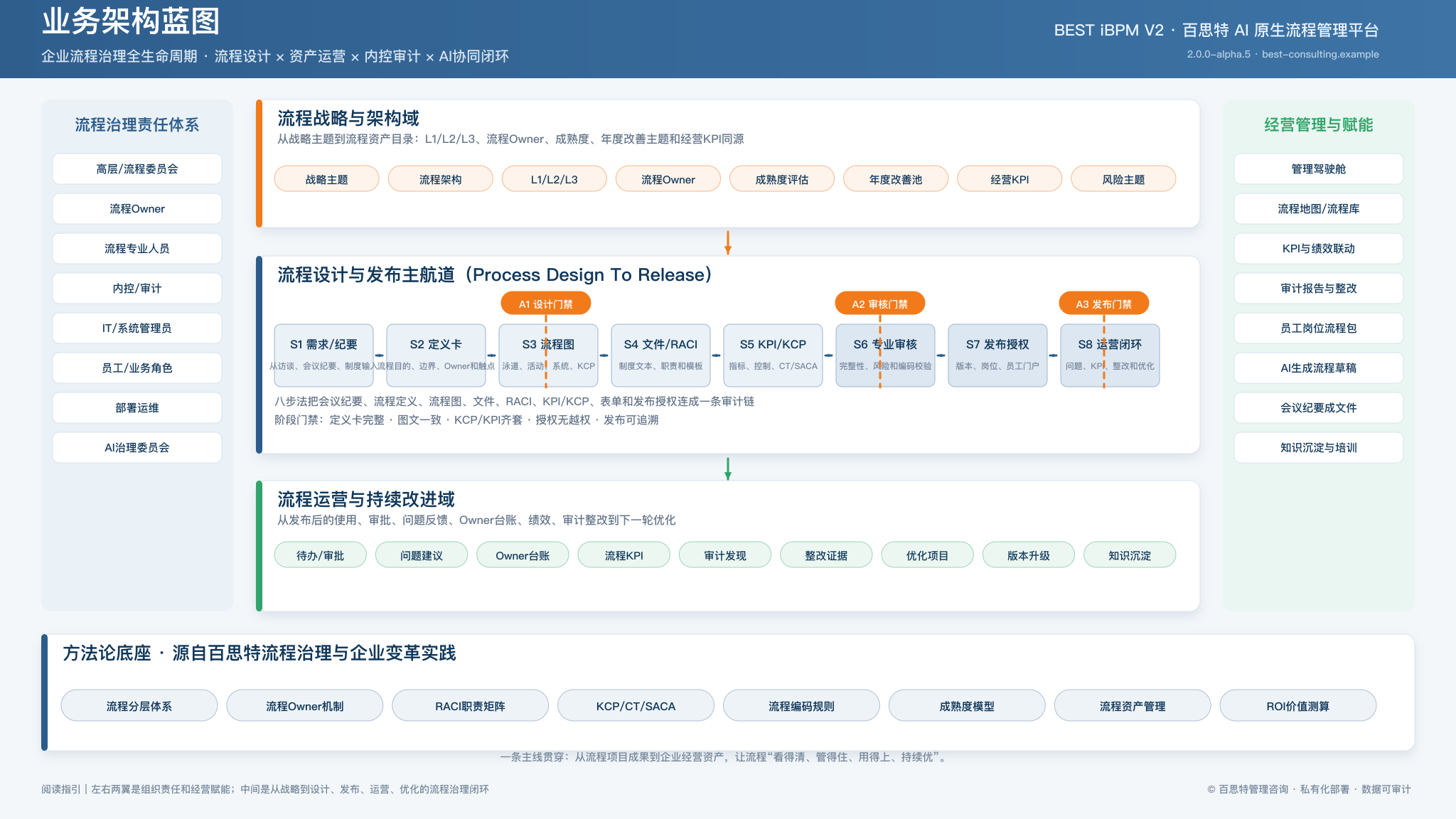Click the RACI职责矩阵 methodology pill
Screen dimensions: 1456x819
tap(471, 706)
